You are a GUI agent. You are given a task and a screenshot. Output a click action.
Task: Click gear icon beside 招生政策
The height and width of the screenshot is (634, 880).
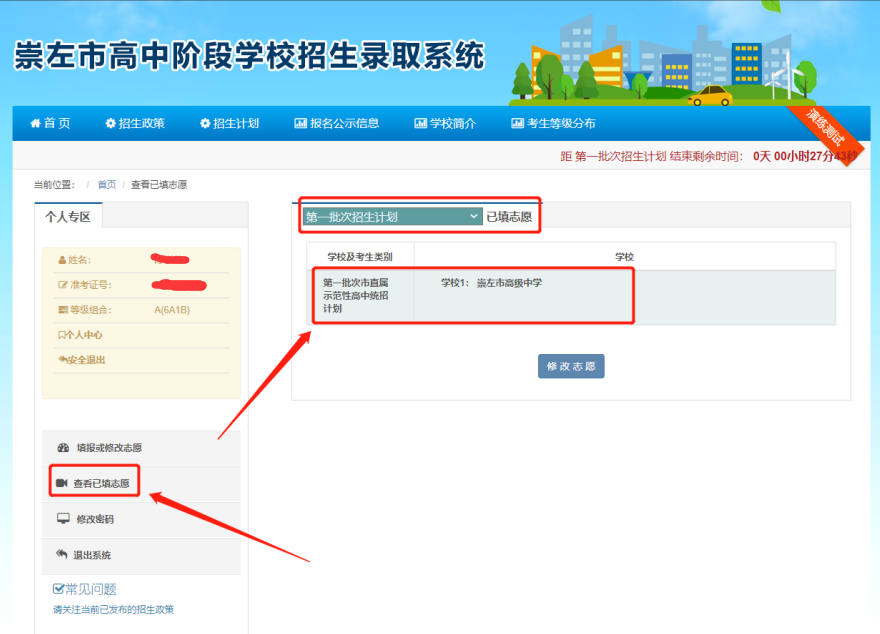pos(110,124)
